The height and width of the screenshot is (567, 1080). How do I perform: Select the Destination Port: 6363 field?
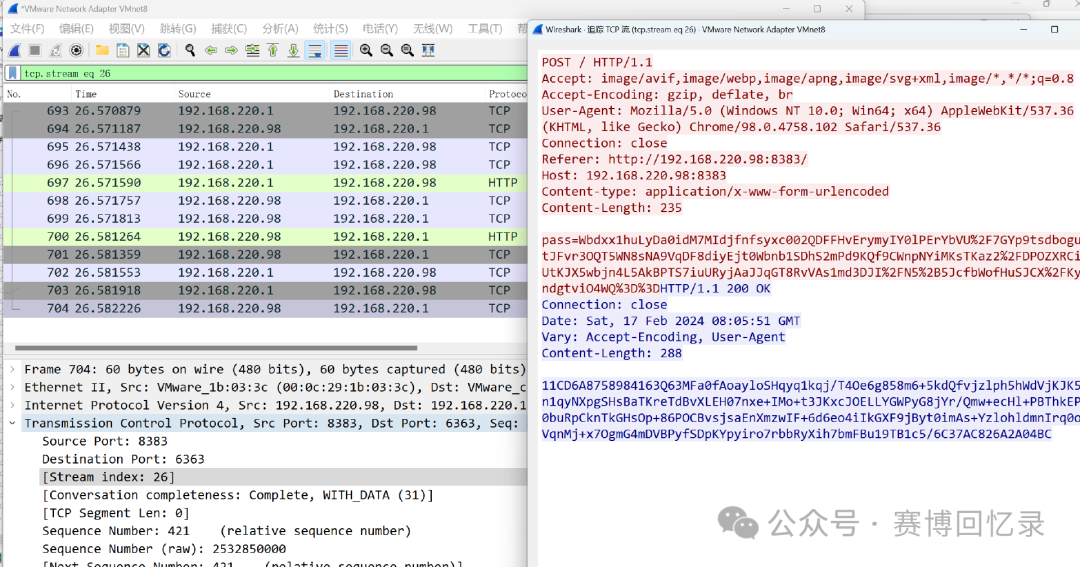[123, 459]
